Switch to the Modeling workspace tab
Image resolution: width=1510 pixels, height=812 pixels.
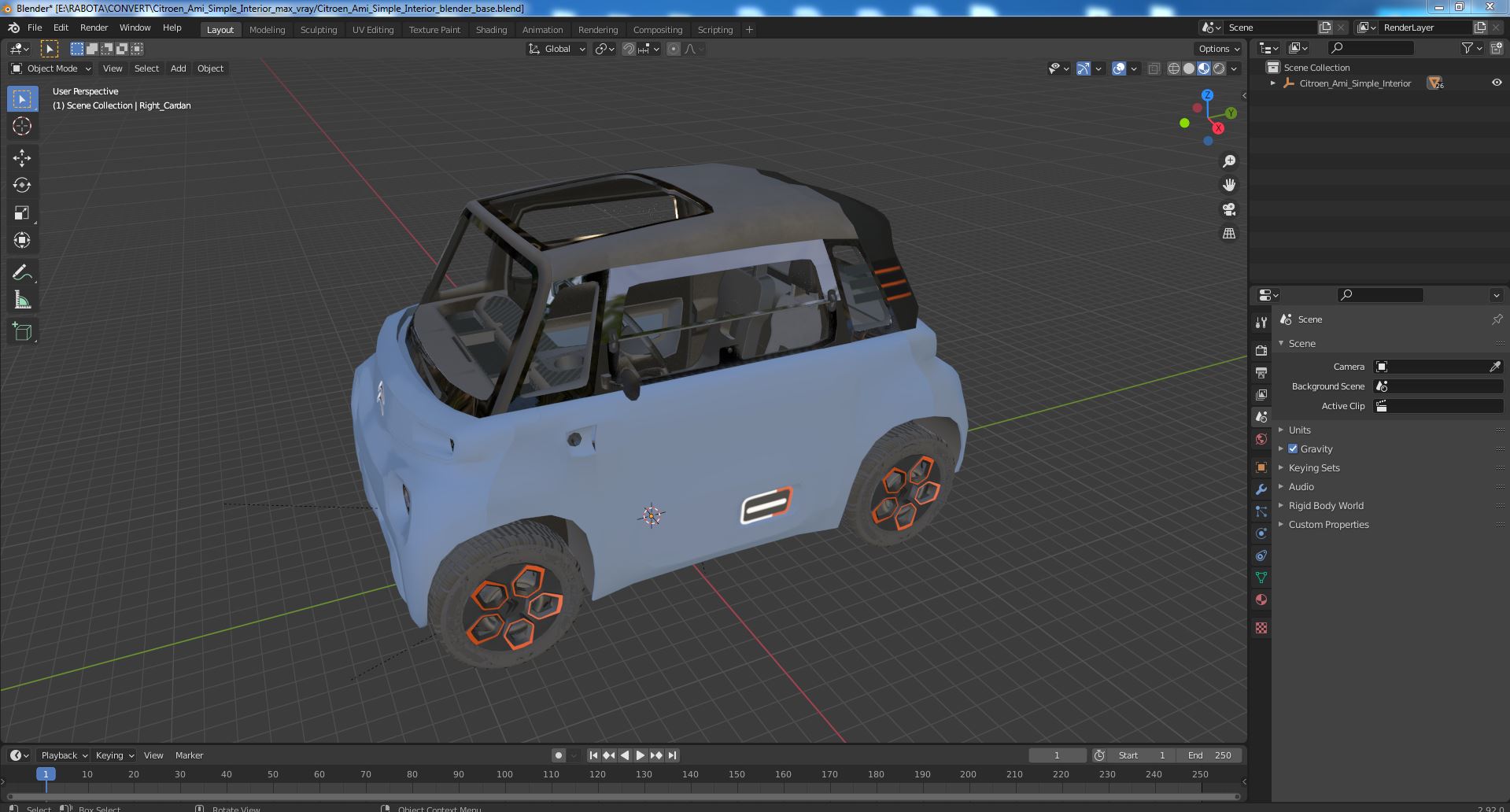(267, 30)
